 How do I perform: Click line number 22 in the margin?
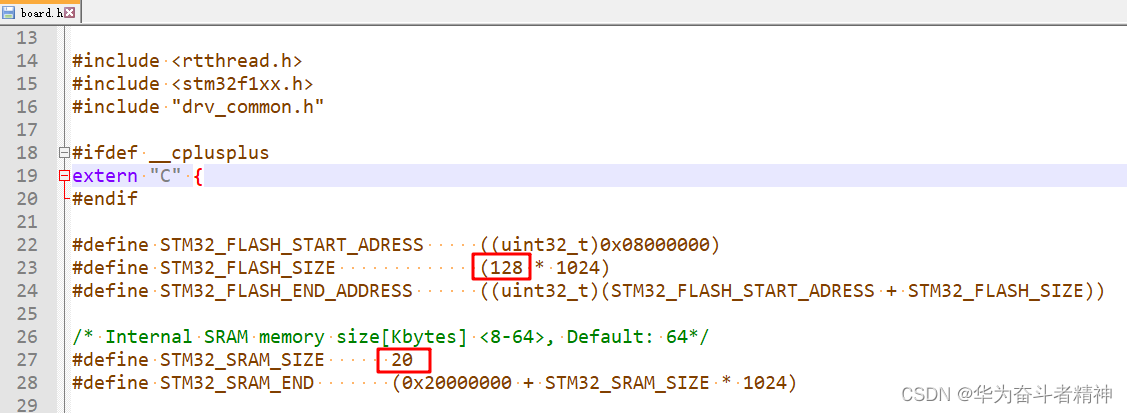pos(27,245)
